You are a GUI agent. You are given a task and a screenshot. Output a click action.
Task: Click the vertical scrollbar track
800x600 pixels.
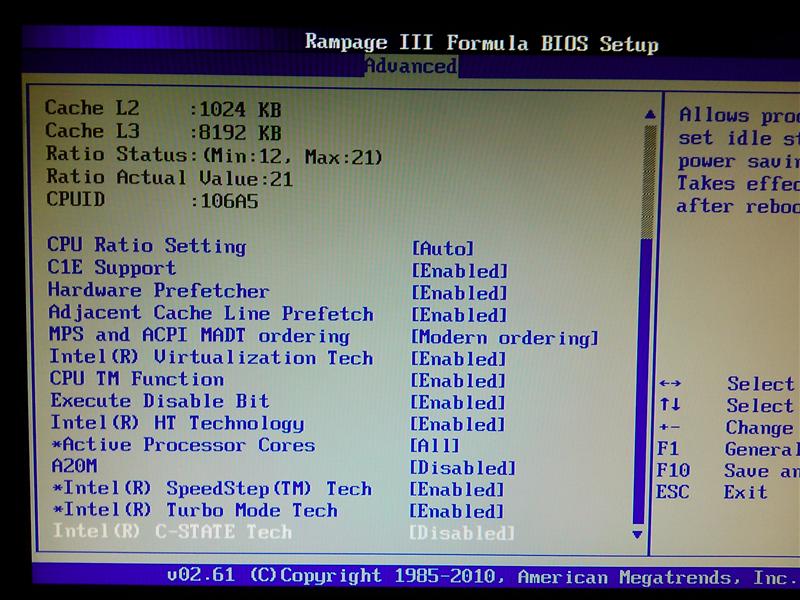647,380
